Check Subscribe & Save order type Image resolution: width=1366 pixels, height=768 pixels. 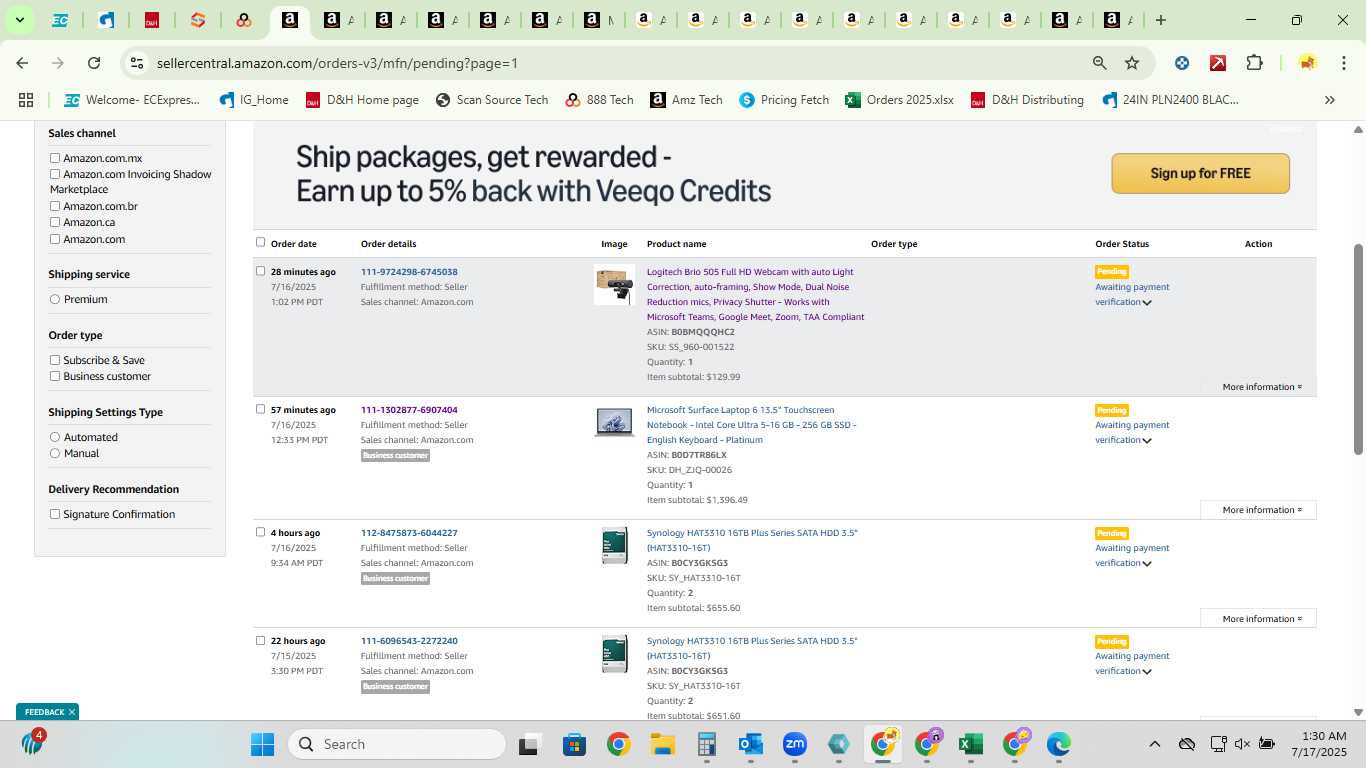55,360
